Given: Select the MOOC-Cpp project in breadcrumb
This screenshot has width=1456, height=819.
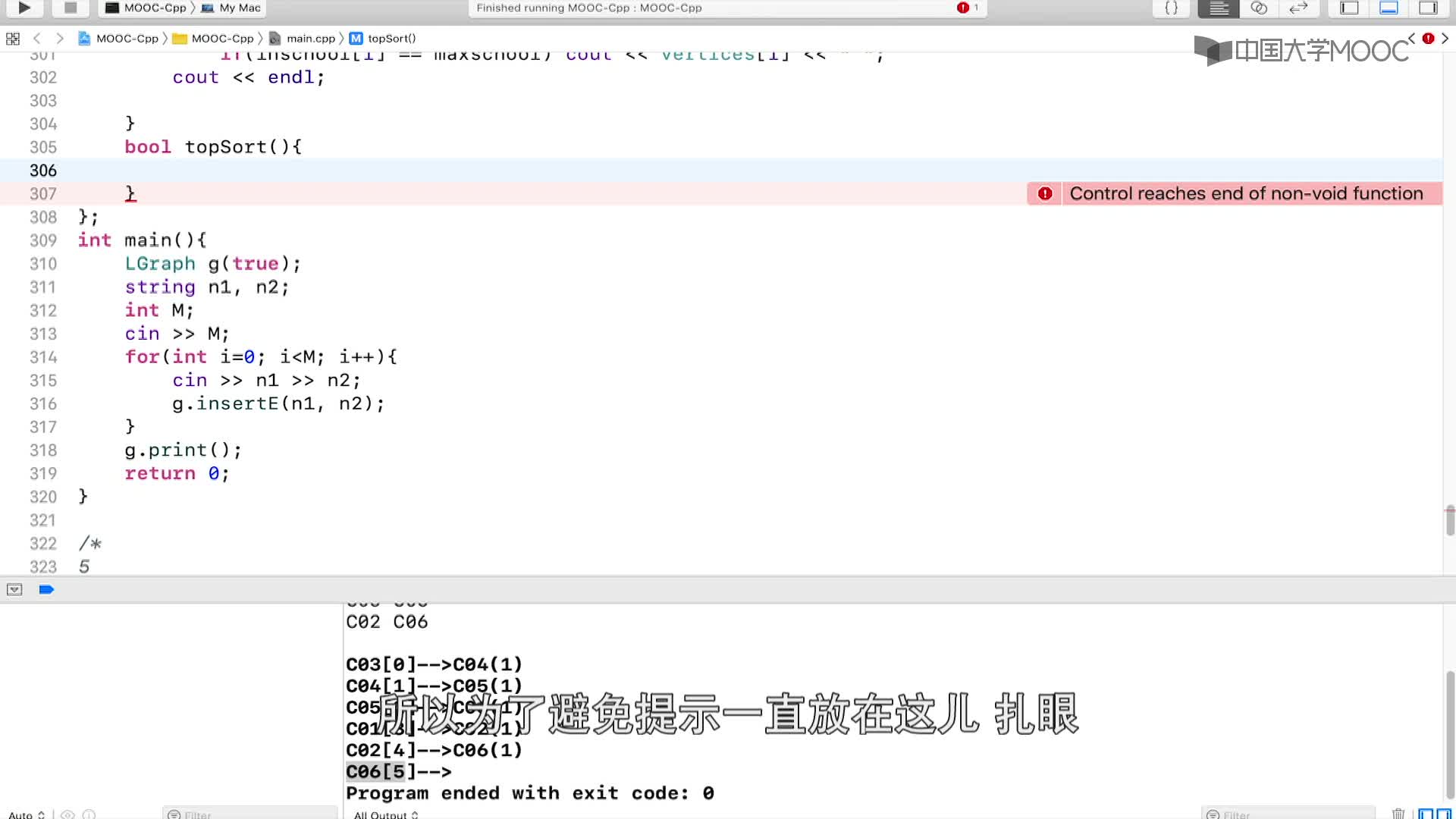Looking at the screenshot, I should (x=119, y=38).
